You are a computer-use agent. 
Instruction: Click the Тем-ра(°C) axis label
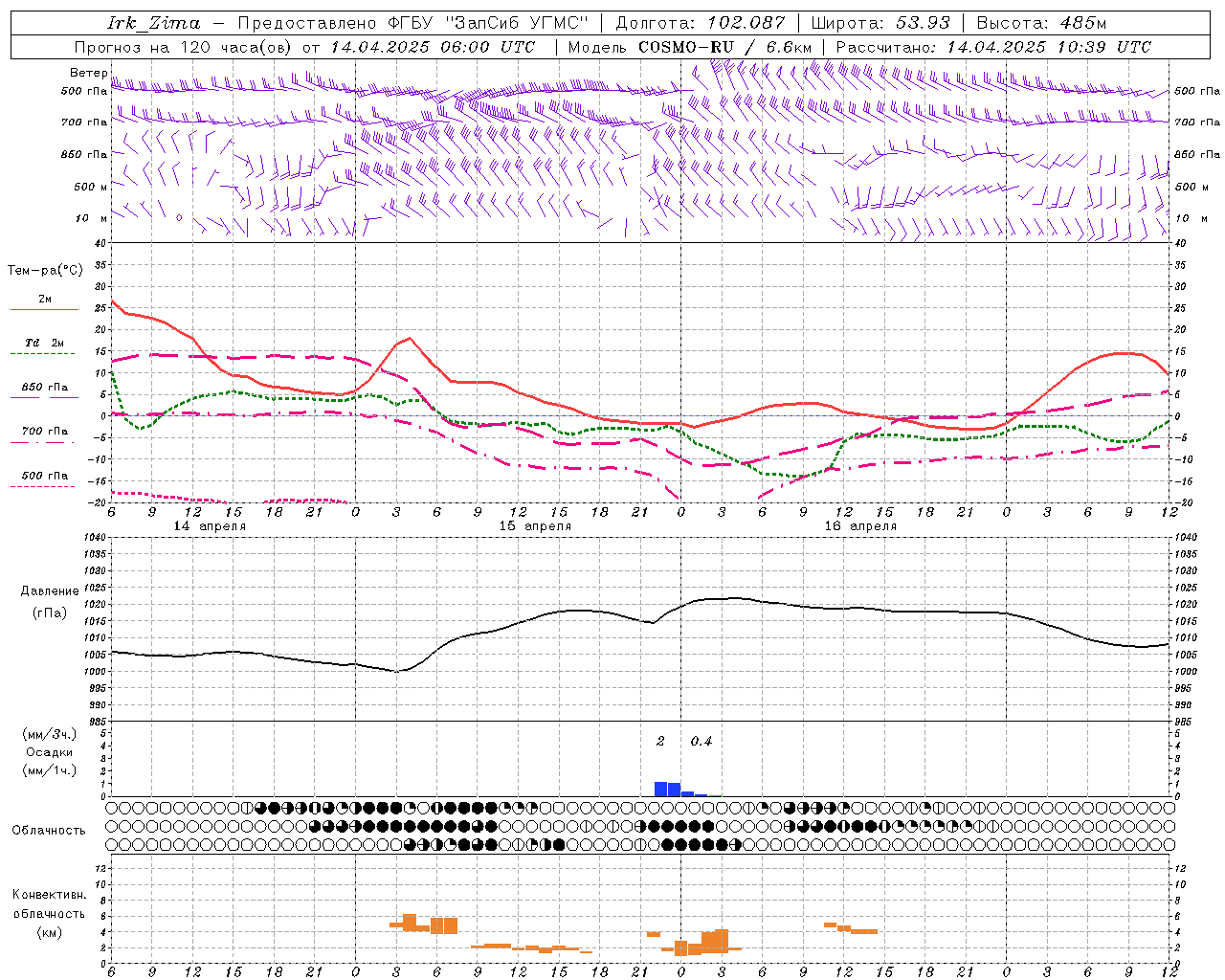(45, 271)
